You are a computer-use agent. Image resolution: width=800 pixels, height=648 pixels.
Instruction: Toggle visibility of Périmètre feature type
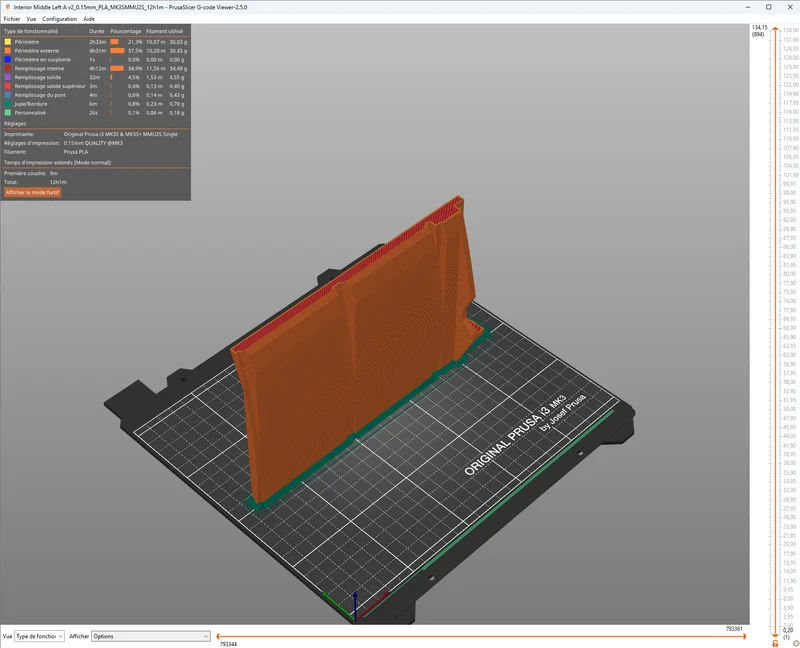pyautogui.click(x=95, y=42)
